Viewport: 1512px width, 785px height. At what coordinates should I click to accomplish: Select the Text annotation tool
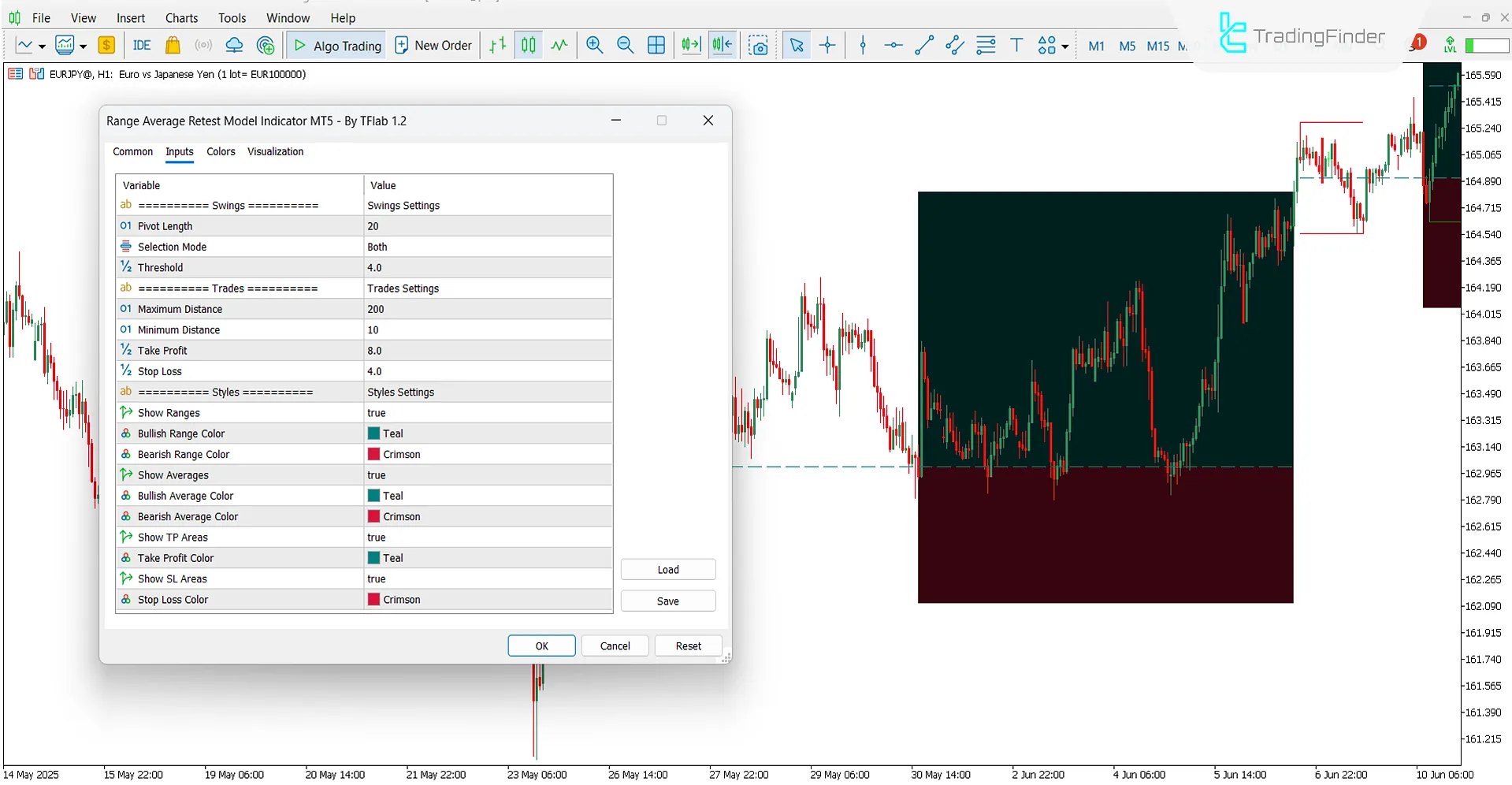(1016, 45)
